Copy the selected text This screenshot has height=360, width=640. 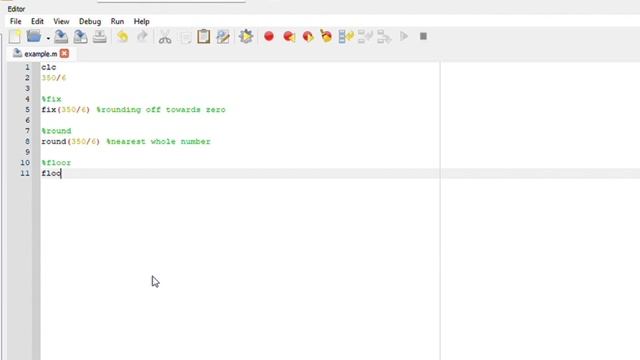point(186,38)
